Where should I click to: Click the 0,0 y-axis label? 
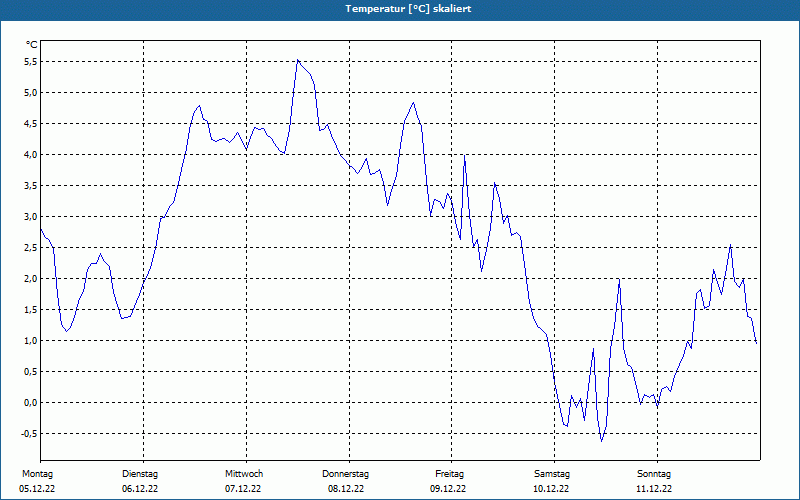click(31, 403)
